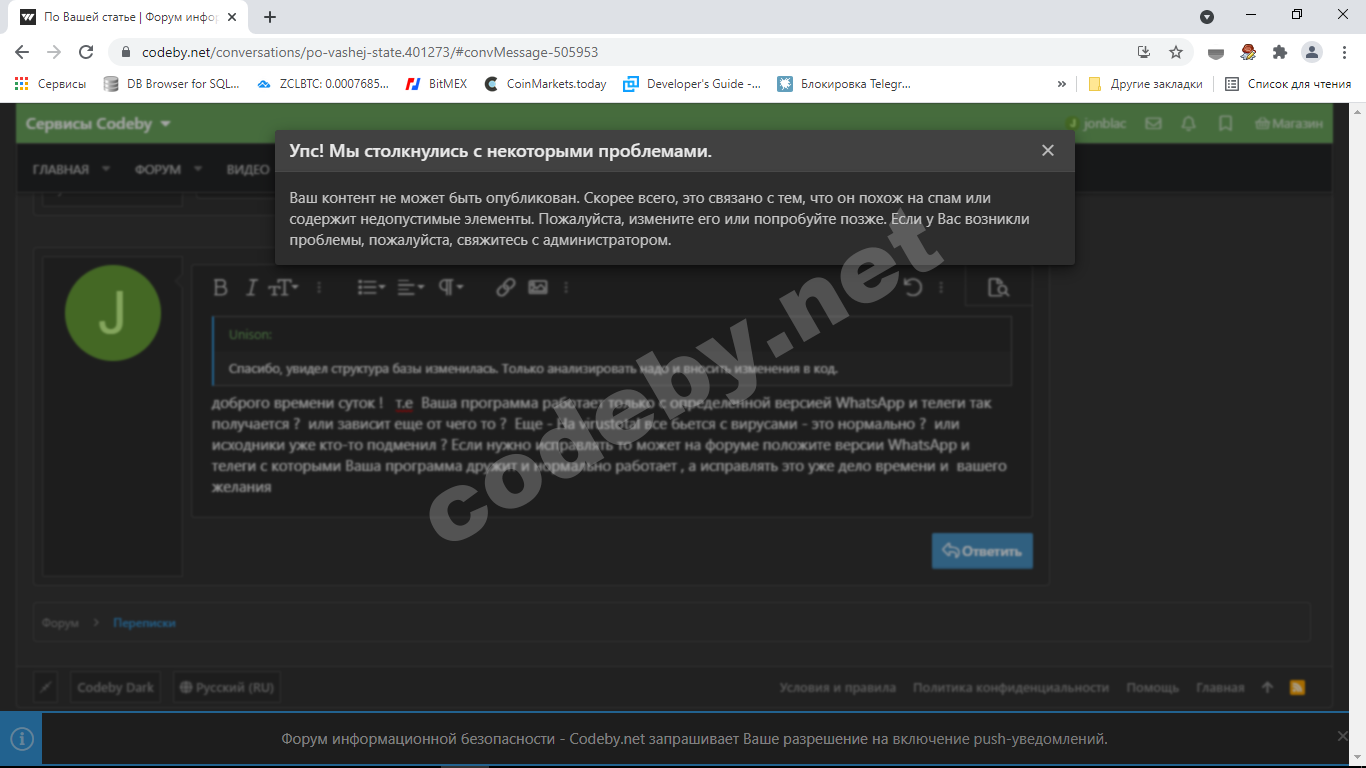Dismiss the push-notification banner
The width and height of the screenshot is (1366, 768).
(1342, 736)
